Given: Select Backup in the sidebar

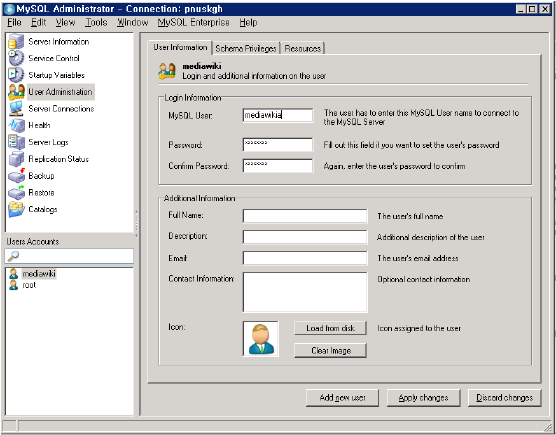Looking at the screenshot, I should click(41, 176).
